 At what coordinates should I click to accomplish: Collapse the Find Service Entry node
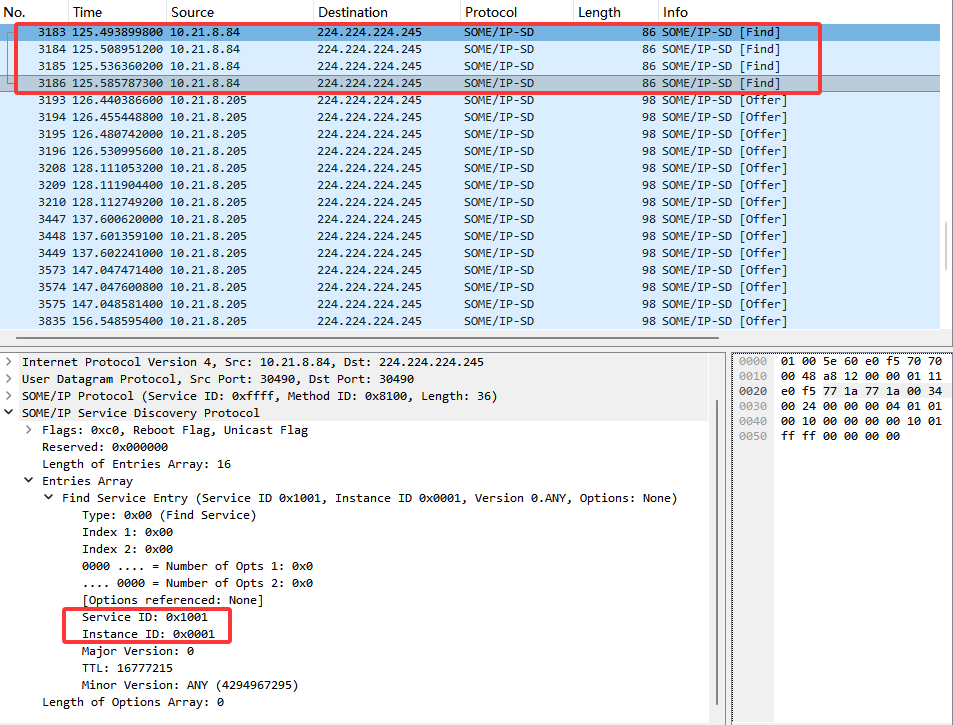click(x=49, y=497)
